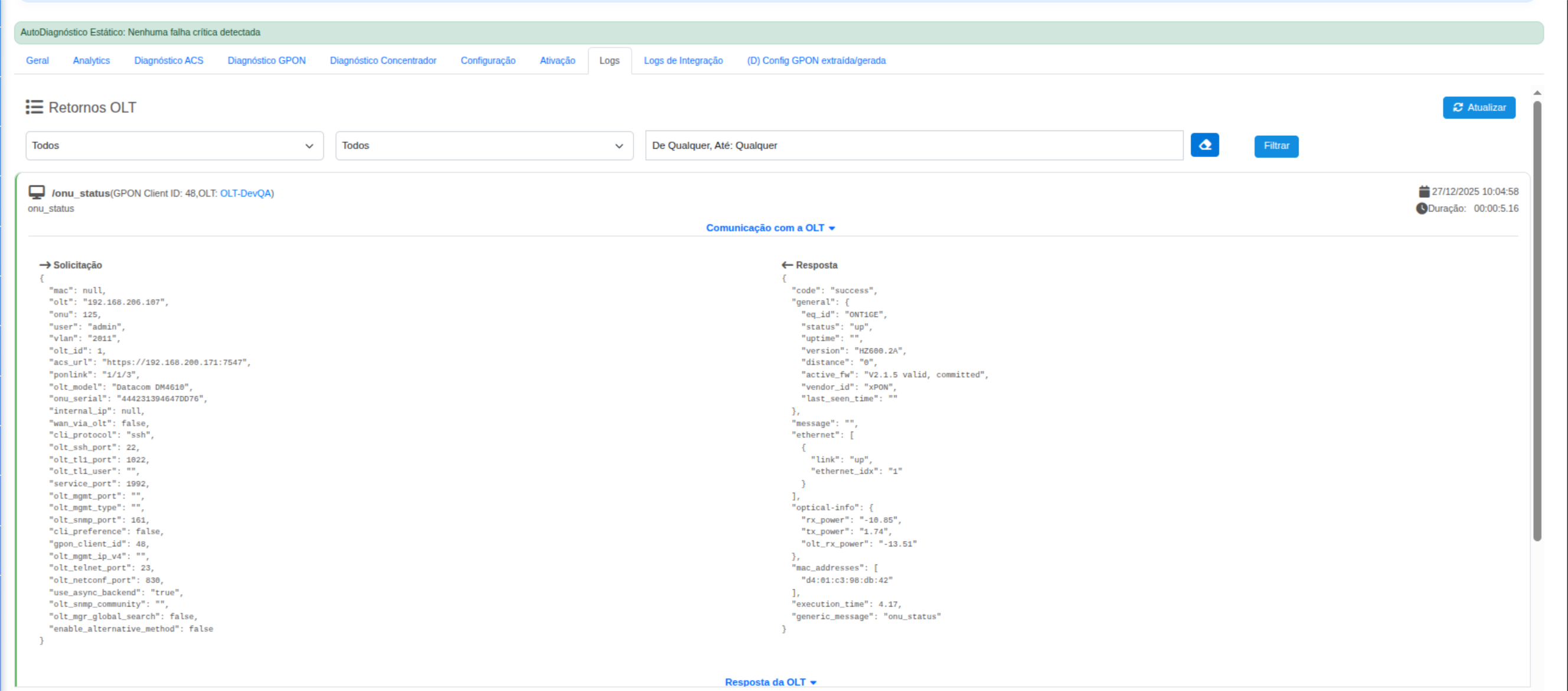Viewport: 1568px width, 691px height.
Task: Click the monitor icon next to /onu_status entry
Action: click(x=37, y=192)
